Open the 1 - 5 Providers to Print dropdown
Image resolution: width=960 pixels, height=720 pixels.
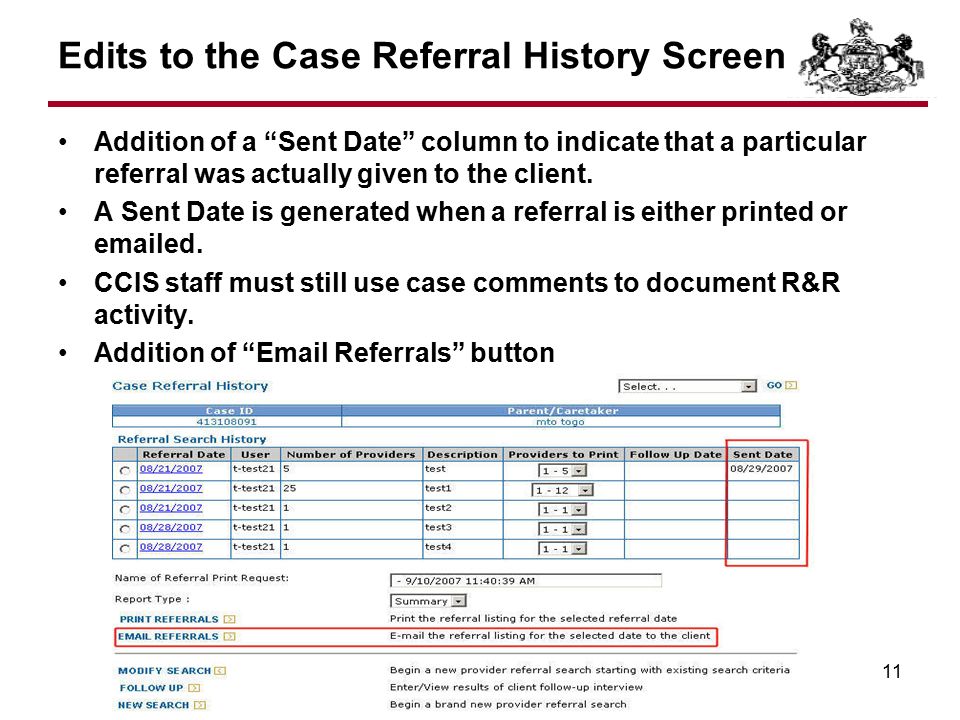pos(562,471)
